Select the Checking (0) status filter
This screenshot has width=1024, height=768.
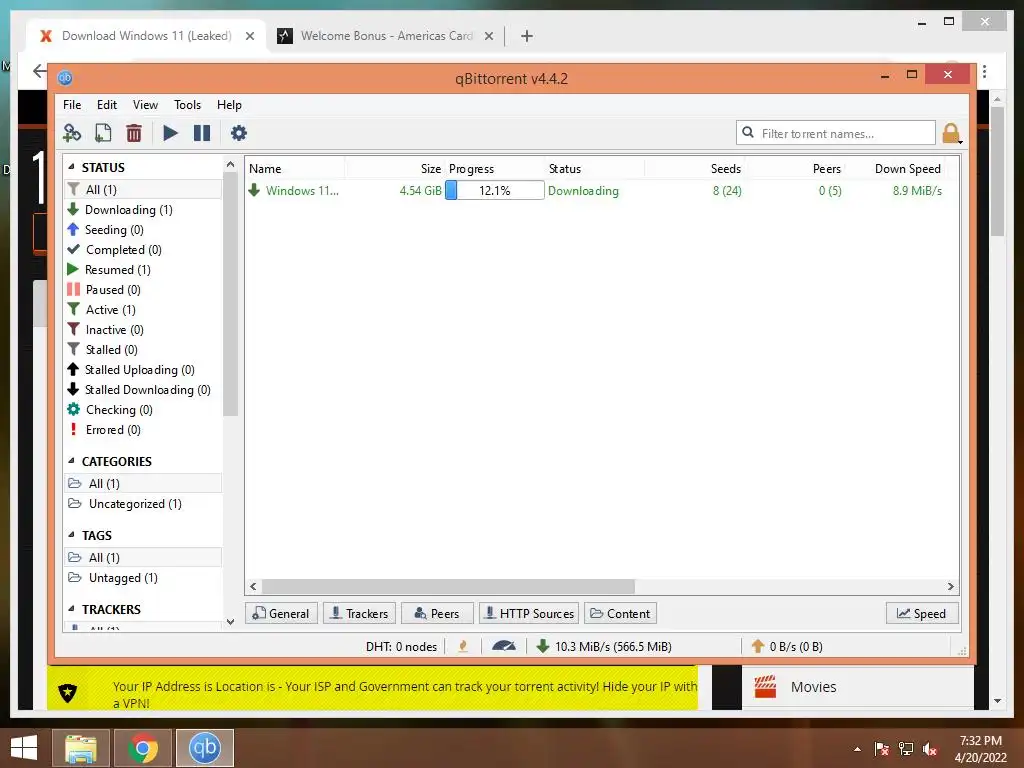118,410
